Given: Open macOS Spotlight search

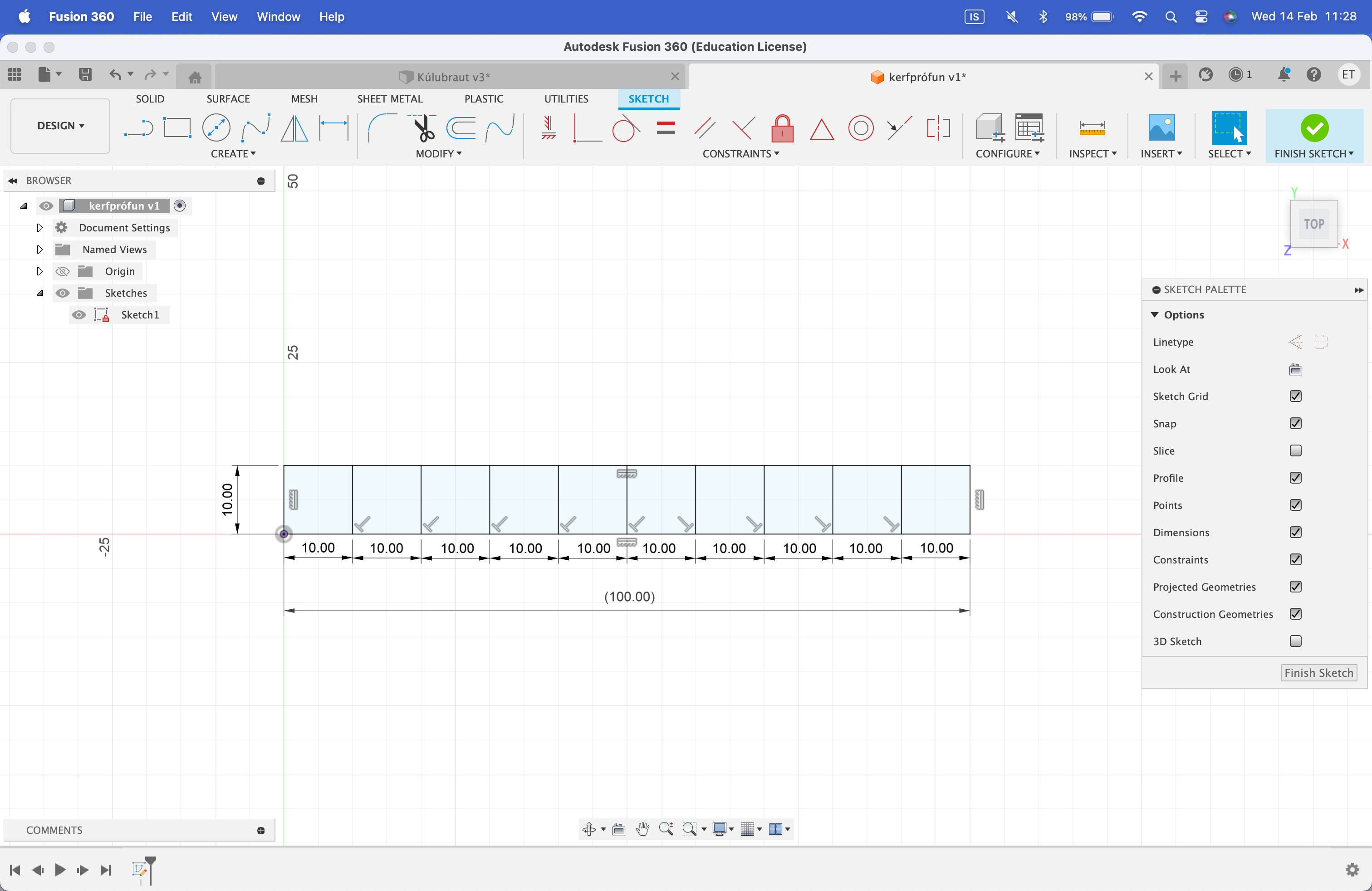Looking at the screenshot, I should click(x=1171, y=17).
